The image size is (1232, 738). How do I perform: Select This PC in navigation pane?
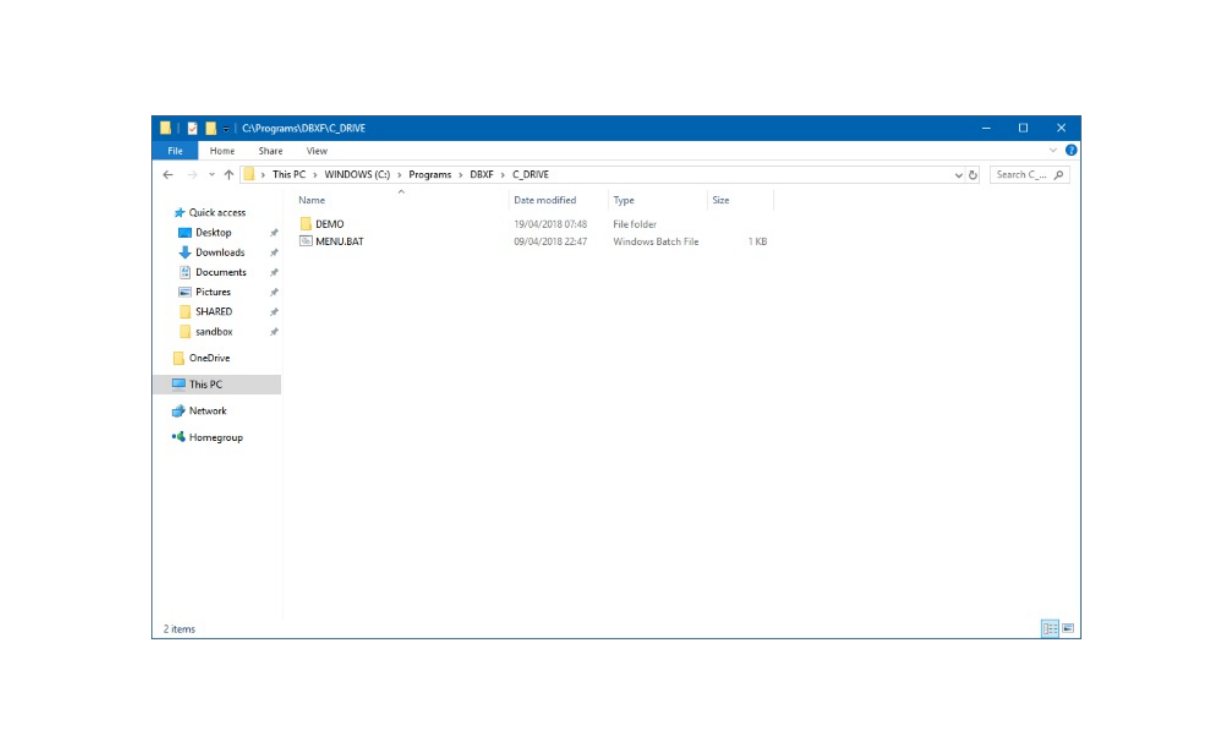point(216,384)
